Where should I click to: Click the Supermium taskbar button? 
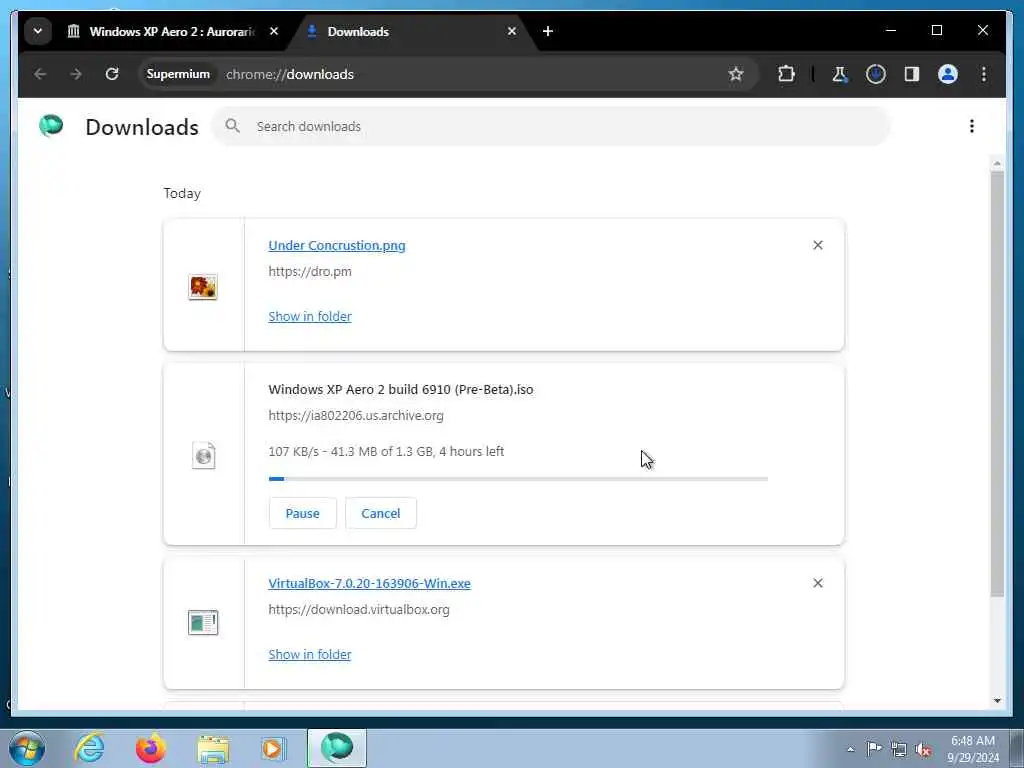337,748
